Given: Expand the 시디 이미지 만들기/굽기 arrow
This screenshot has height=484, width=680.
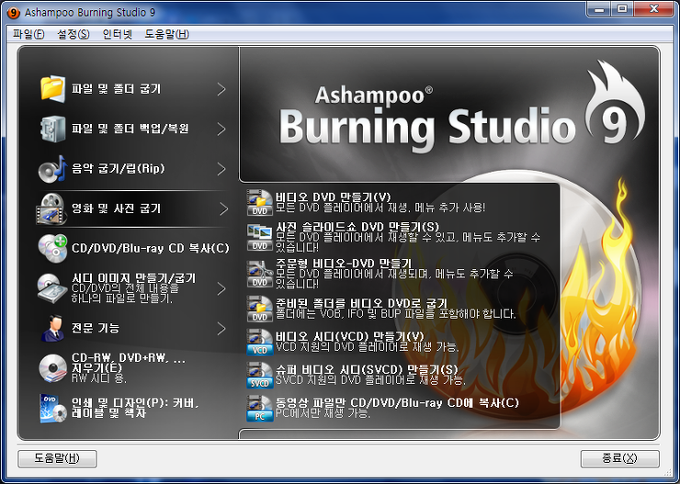Looking at the screenshot, I should tap(222, 288).
